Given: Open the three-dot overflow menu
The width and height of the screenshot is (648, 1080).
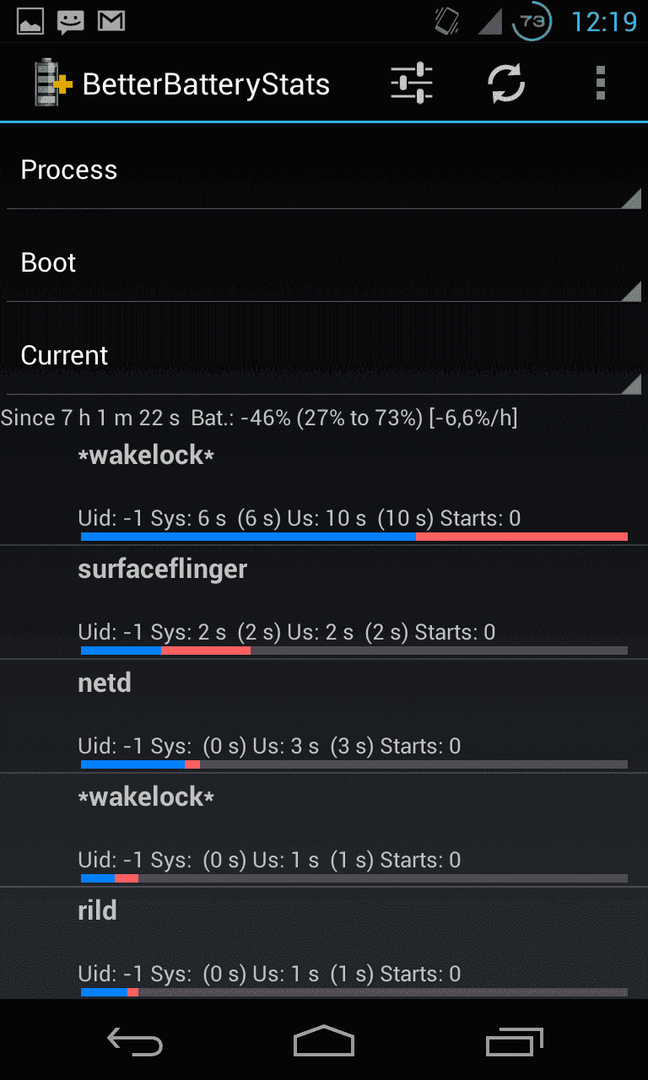Looking at the screenshot, I should [600, 84].
